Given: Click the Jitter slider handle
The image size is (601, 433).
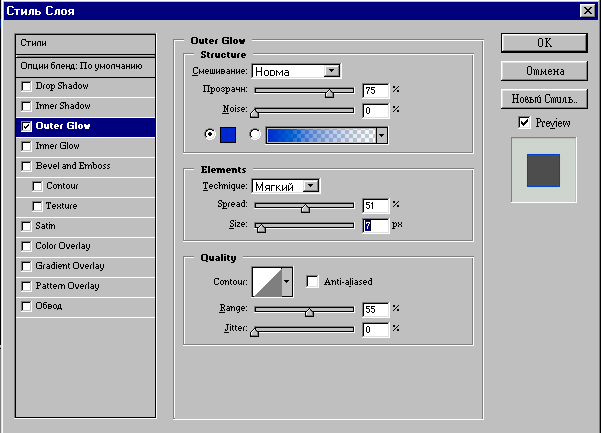Looking at the screenshot, I should click(254, 332).
